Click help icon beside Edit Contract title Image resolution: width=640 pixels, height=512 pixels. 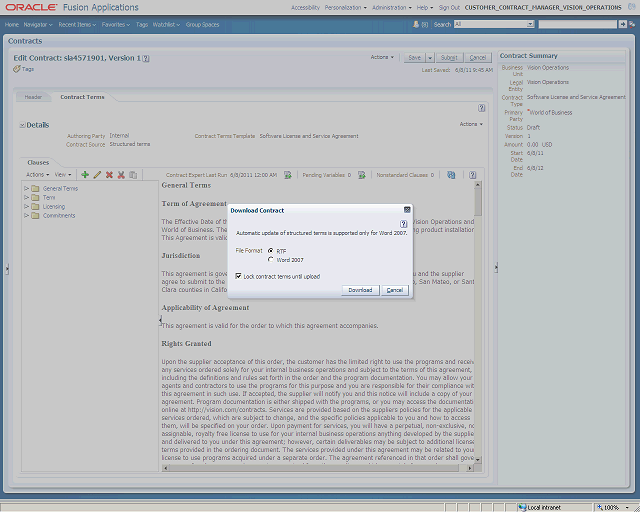pos(146,58)
